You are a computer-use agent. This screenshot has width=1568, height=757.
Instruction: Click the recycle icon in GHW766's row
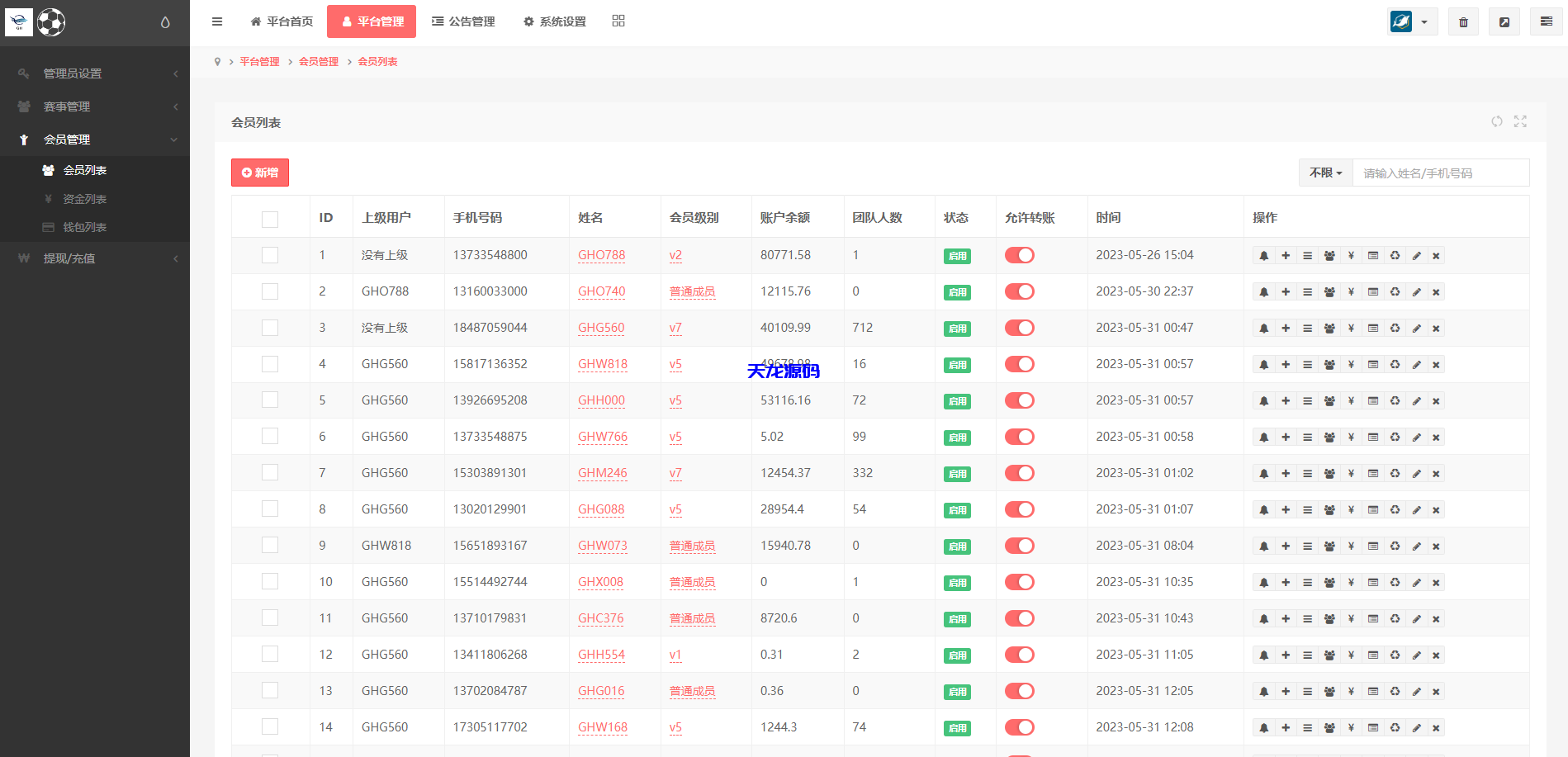(x=1395, y=437)
